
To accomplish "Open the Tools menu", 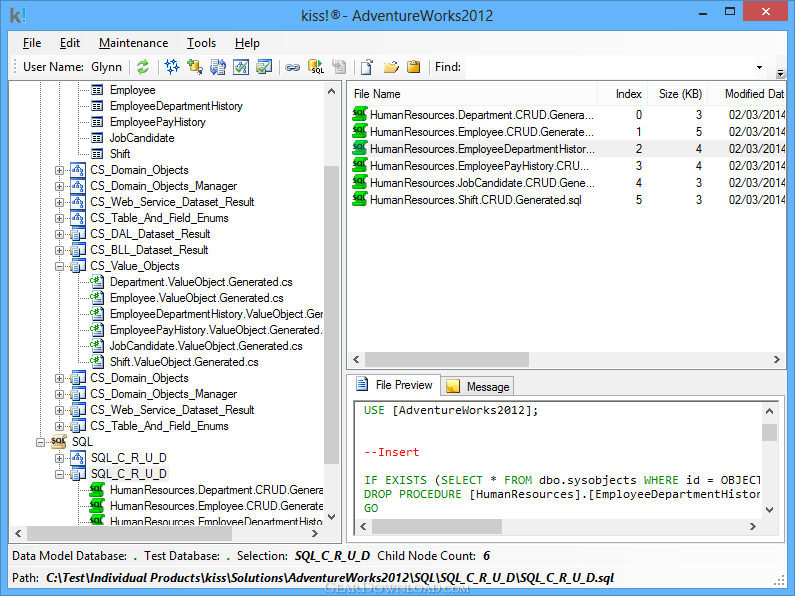I will point(201,43).
